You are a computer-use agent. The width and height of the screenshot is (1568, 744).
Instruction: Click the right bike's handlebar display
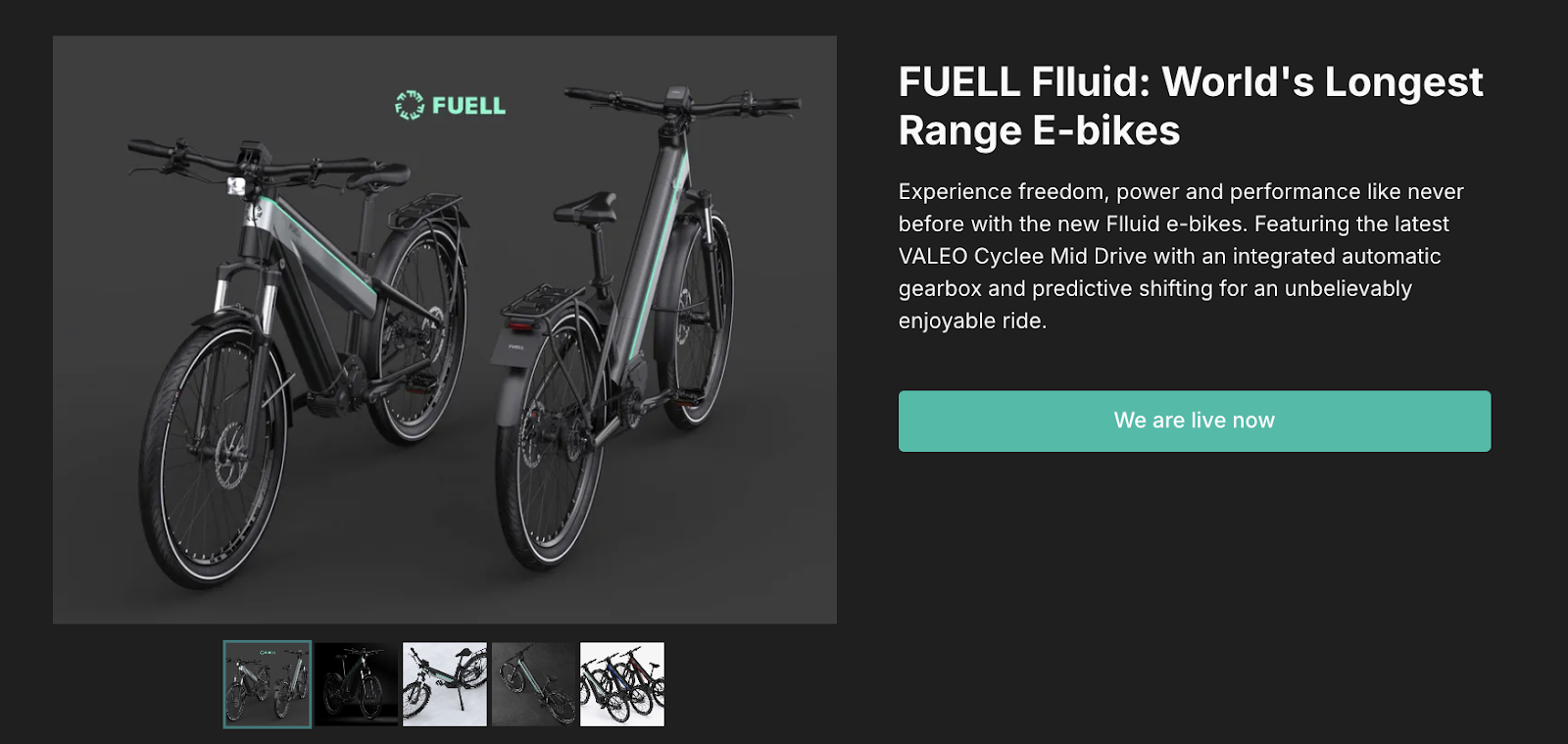676,94
